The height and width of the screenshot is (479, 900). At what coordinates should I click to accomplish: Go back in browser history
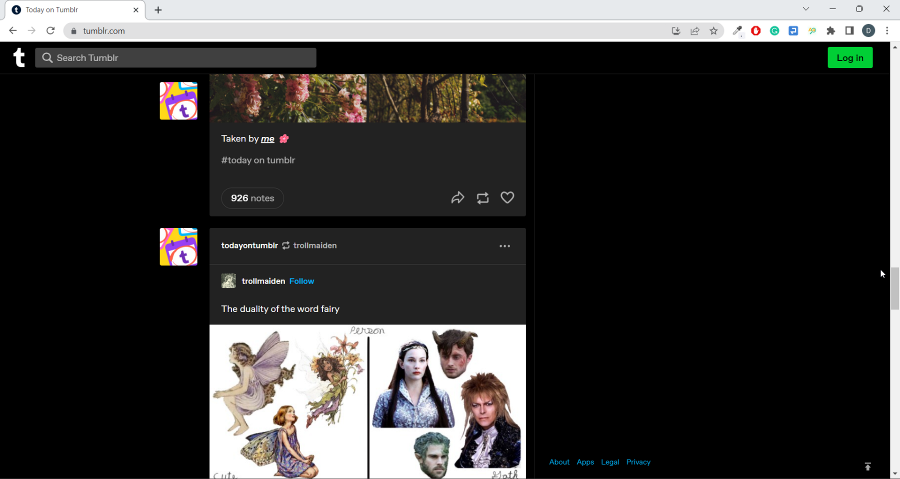[13, 31]
